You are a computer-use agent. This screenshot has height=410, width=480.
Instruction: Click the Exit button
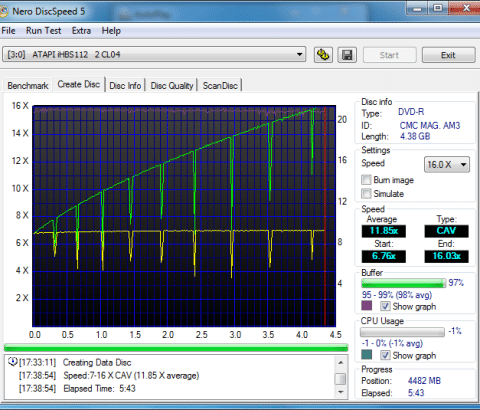[x=449, y=55]
